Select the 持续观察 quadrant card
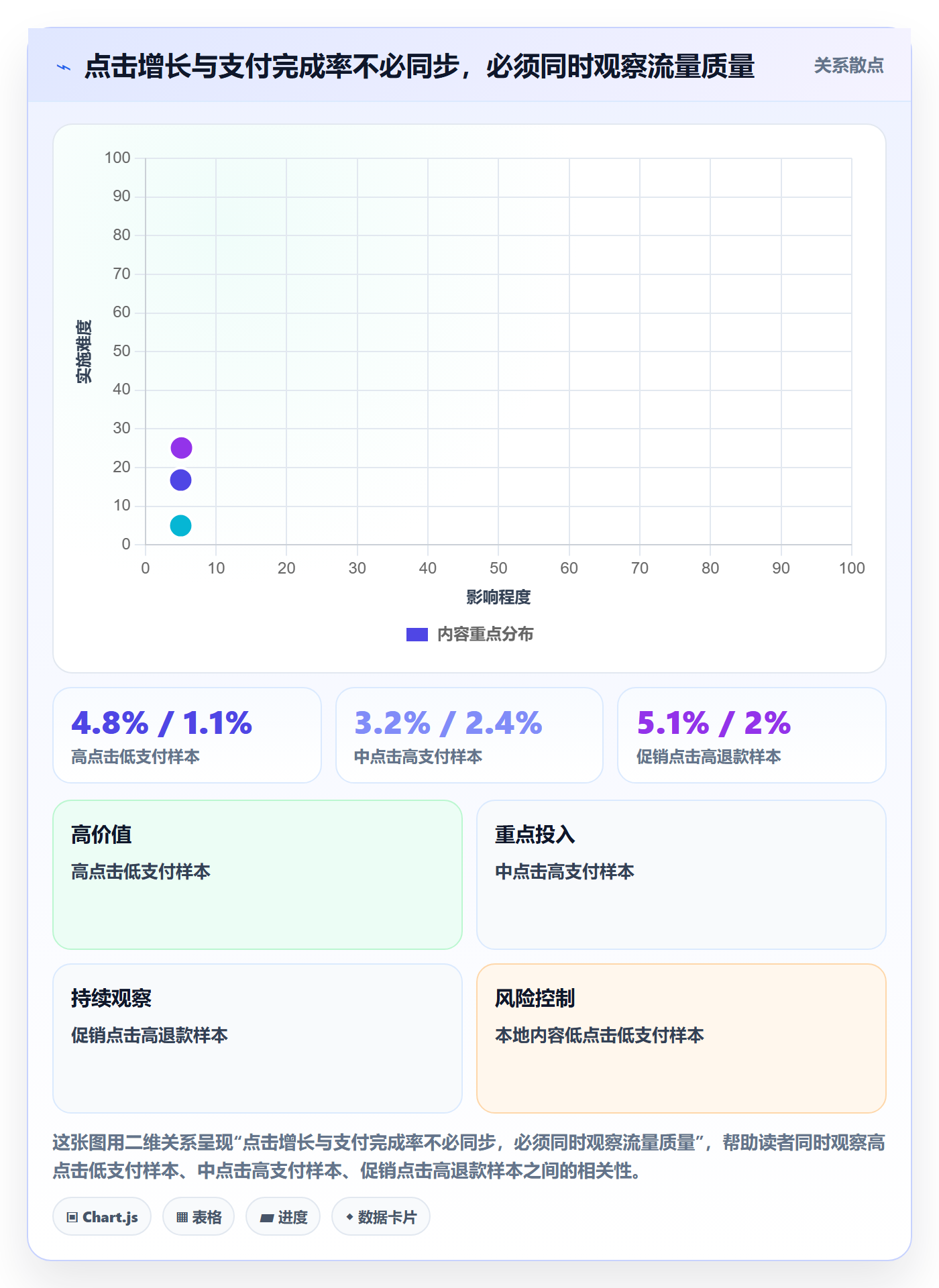This screenshot has width=939, height=1288. tap(258, 1038)
